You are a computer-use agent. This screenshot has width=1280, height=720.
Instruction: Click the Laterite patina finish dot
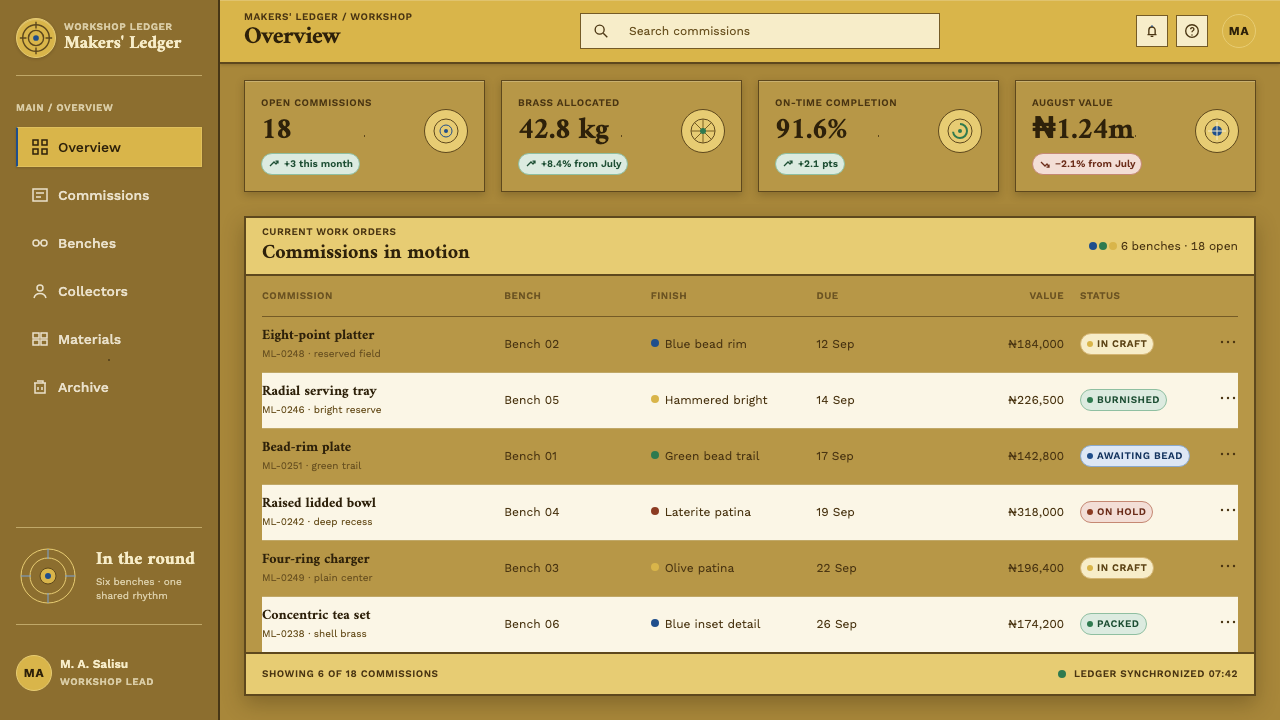pos(655,511)
